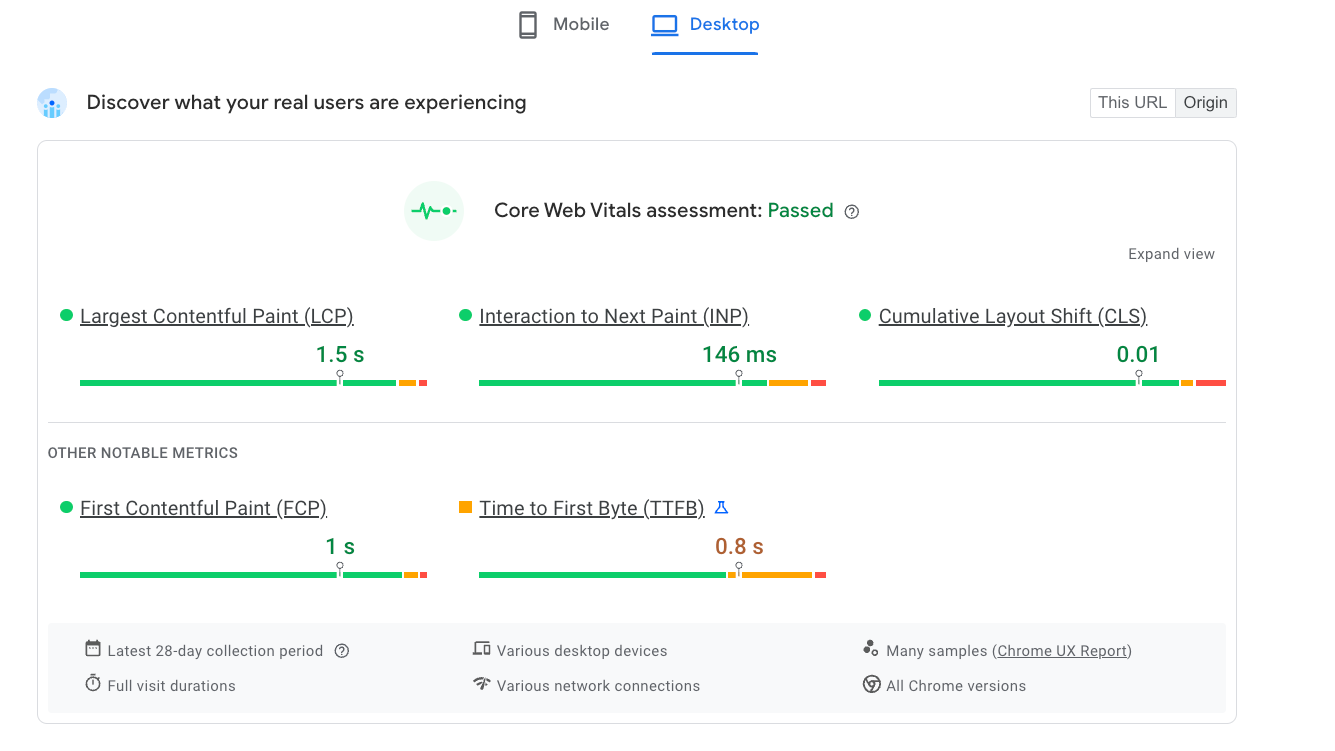The image size is (1335, 751).
Task: Click the TTFB distribution bar marker
Action: coord(739,569)
